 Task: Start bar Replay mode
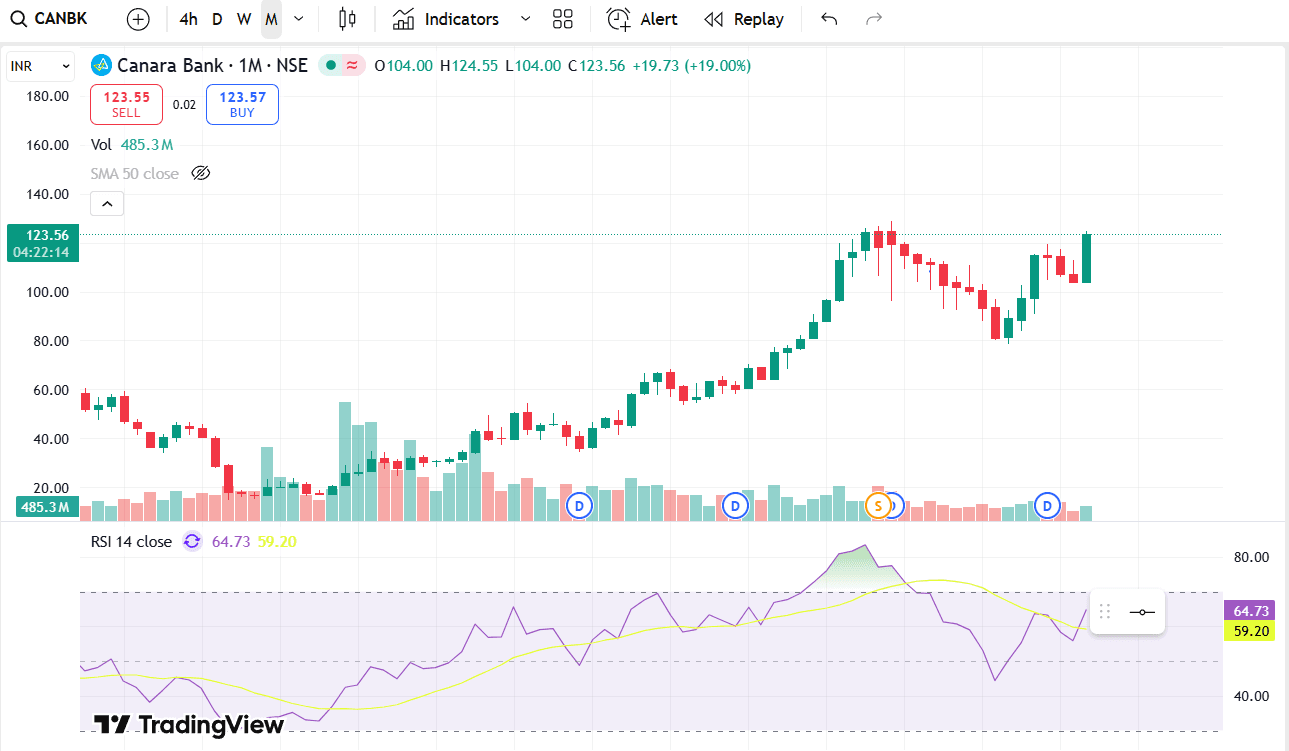pos(743,19)
